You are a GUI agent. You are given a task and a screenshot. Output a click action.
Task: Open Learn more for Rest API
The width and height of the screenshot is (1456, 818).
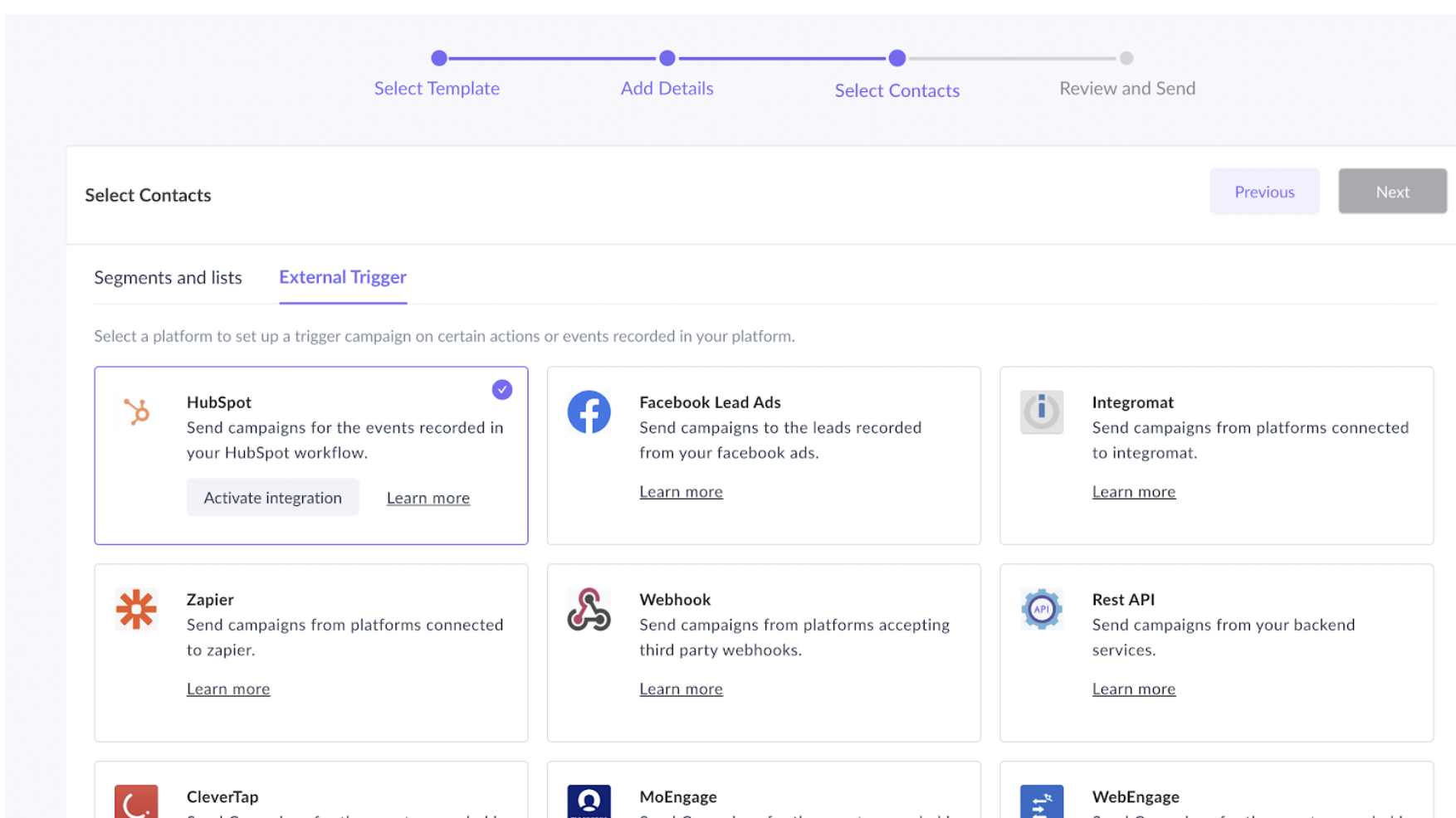pos(1134,689)
